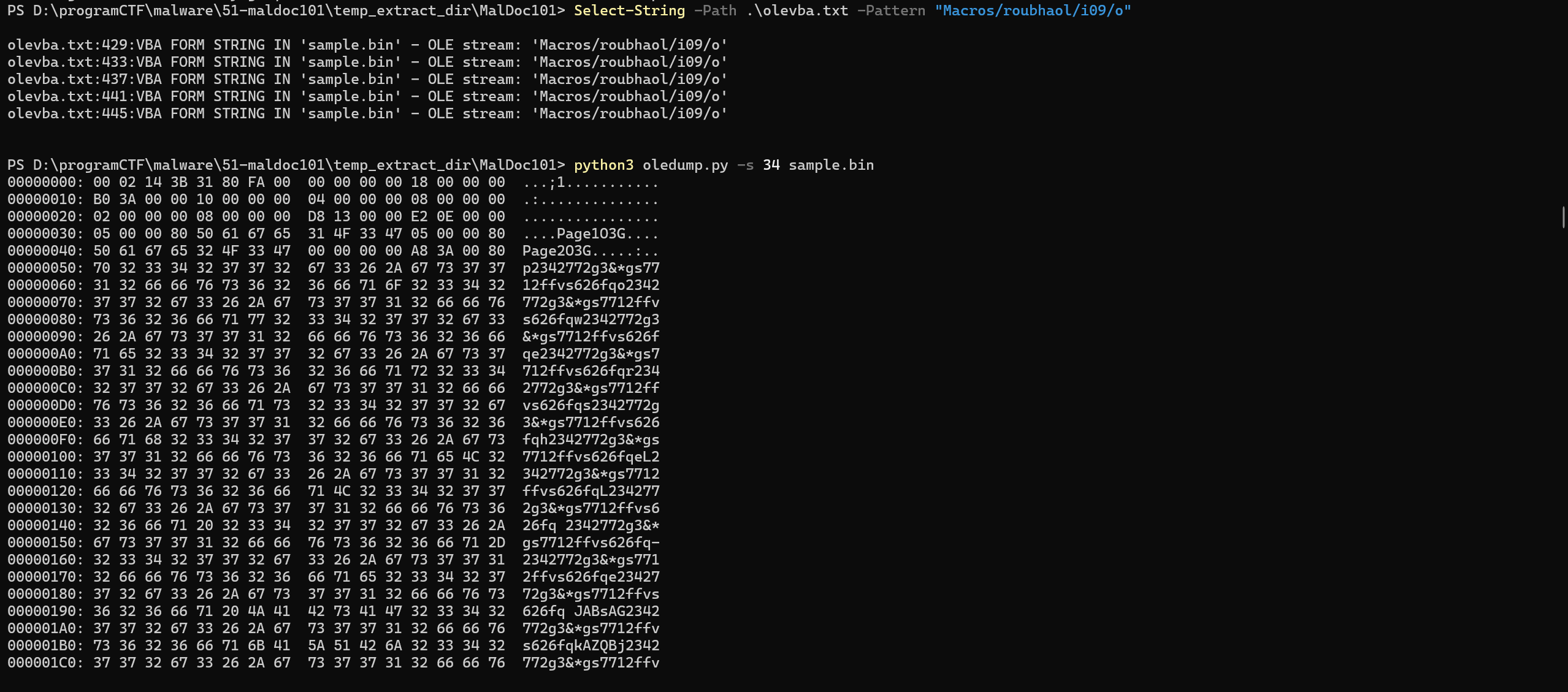1568x692 pixels.
Task: Click the Select-String cmdlet name
Action: click(x=629, y=10)
